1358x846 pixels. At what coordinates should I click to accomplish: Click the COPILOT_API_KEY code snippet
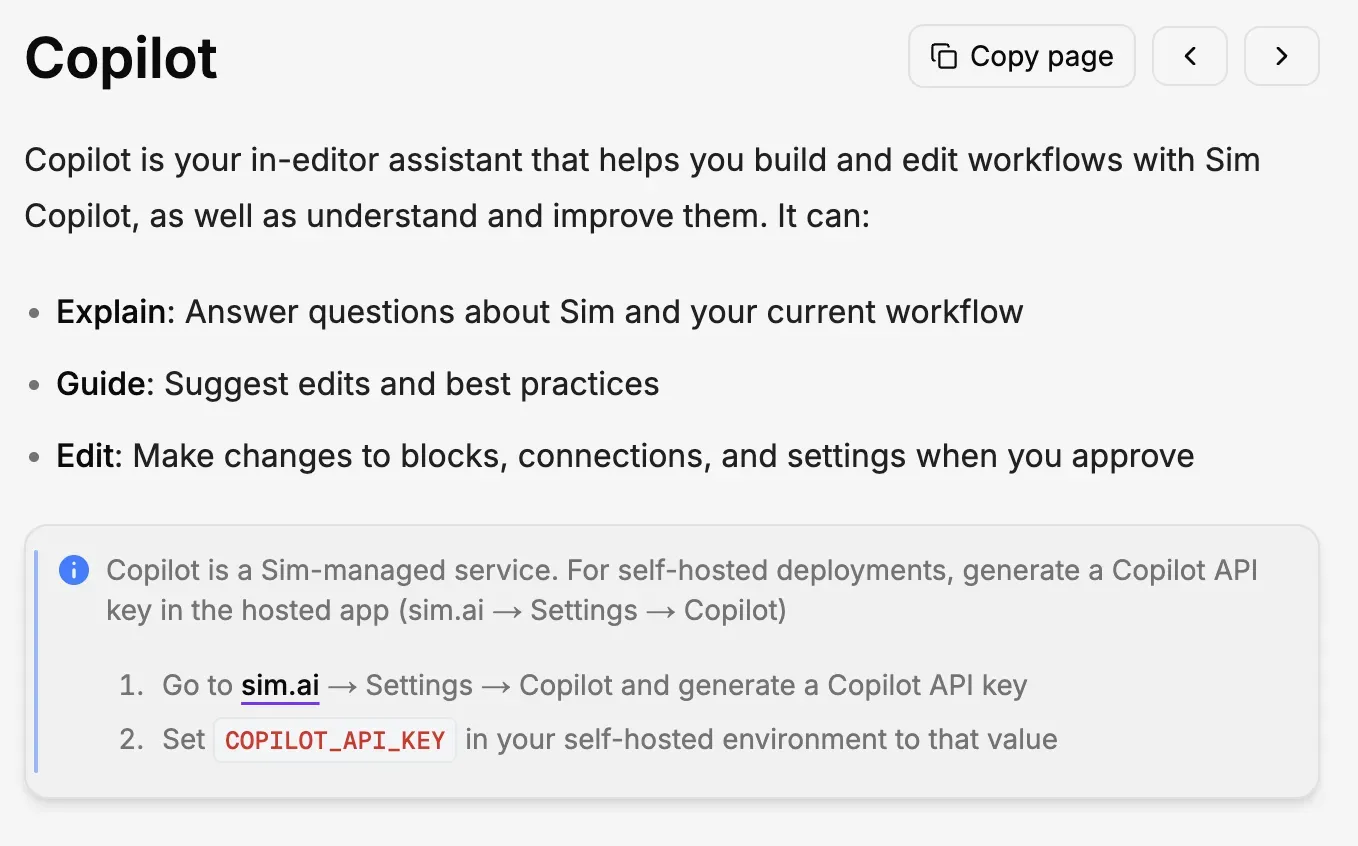point(335,741)
